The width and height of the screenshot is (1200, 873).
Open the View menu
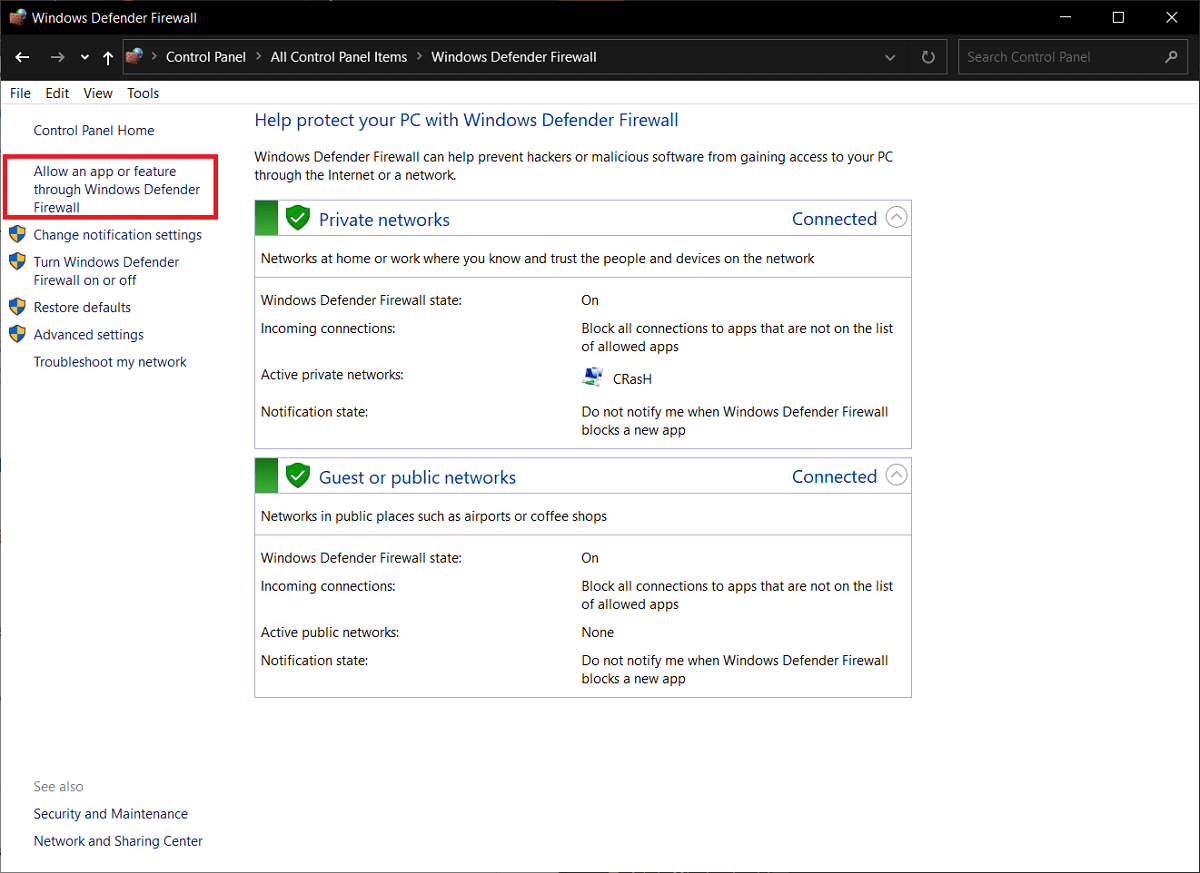pos(97,92)
